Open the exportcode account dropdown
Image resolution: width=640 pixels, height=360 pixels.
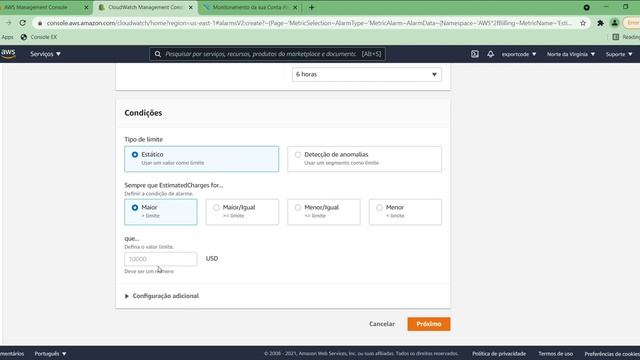pyautogui.click(x=519, y=54)
